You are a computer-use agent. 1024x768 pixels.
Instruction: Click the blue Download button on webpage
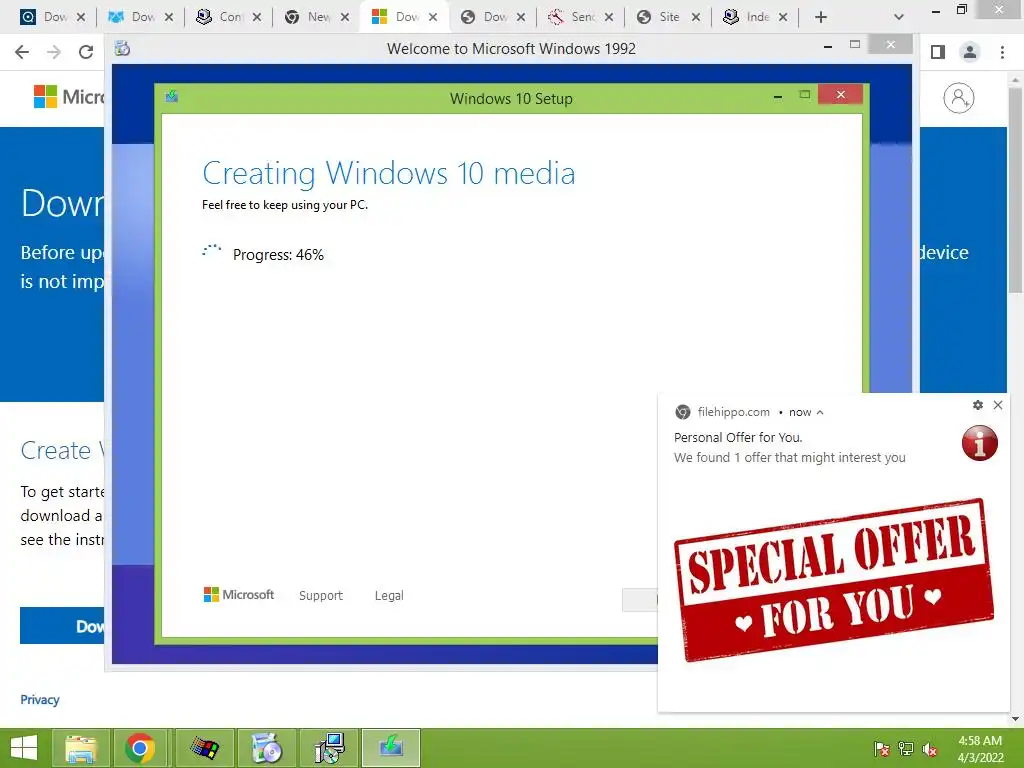pos(62,626)
